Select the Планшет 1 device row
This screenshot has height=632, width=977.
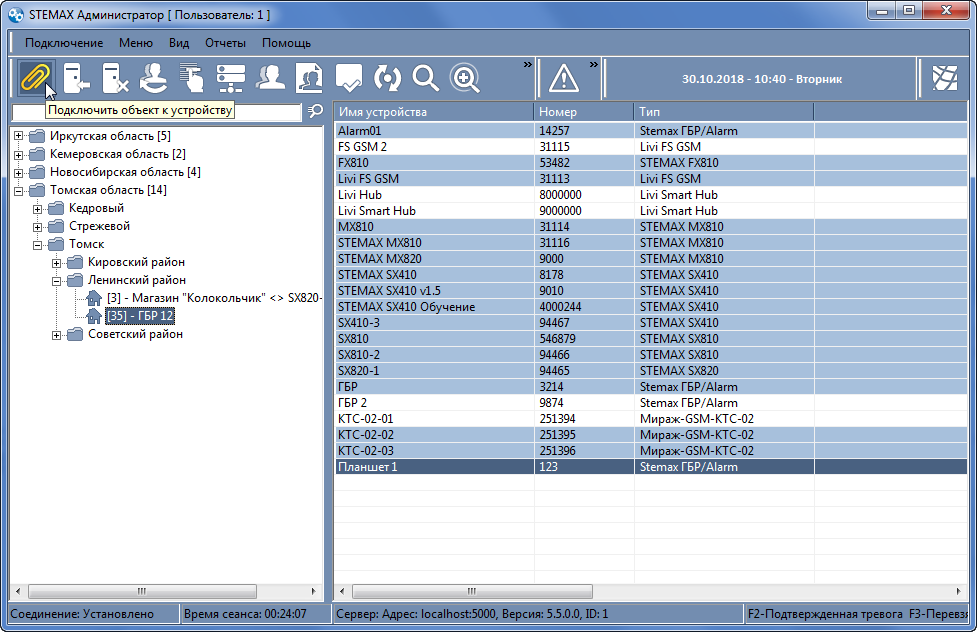tap(651, 467)
